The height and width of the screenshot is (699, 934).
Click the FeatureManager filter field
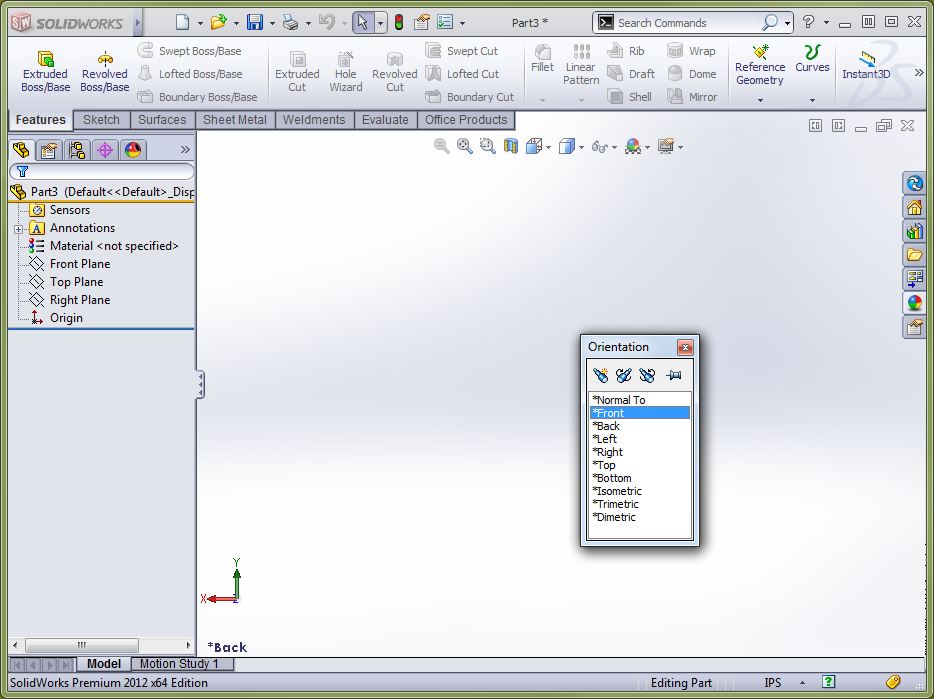[102, 172]
